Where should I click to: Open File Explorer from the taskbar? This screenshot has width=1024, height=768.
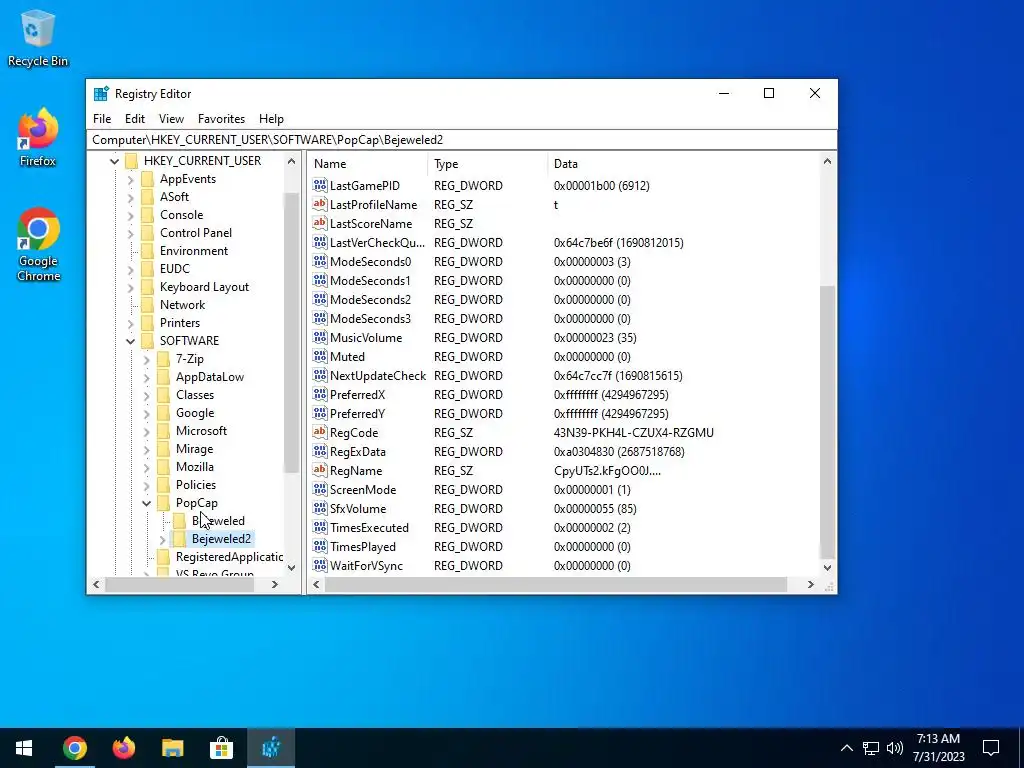point(172,748)
